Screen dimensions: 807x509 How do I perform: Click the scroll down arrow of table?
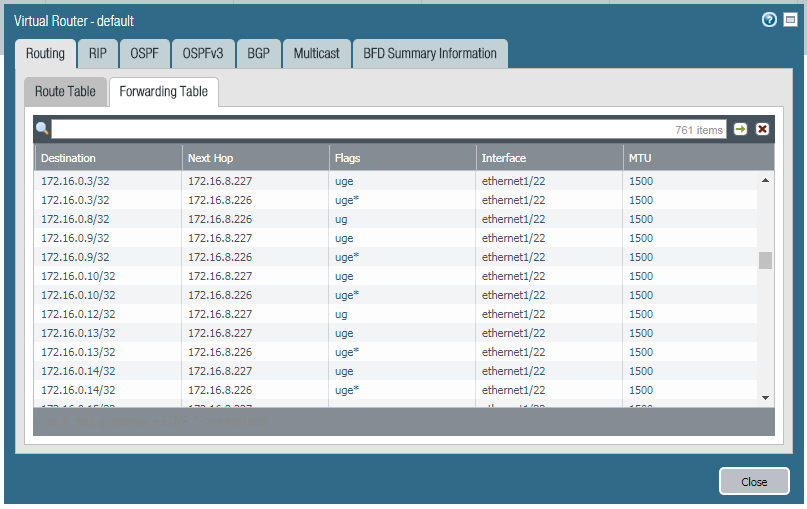(x=766, y=397)
